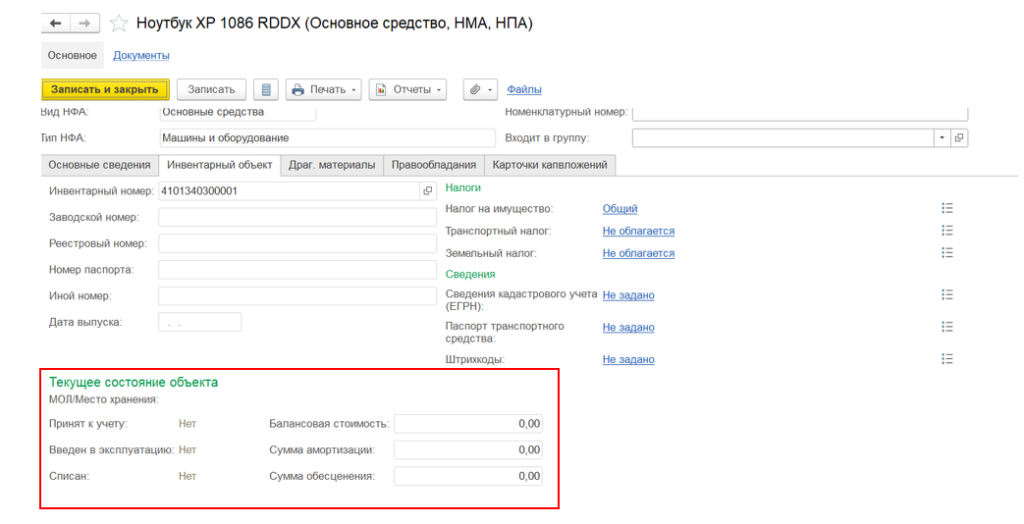Go forward with the right arrow button
This screenshot has height=524, width=1024.
click(85, 24)
